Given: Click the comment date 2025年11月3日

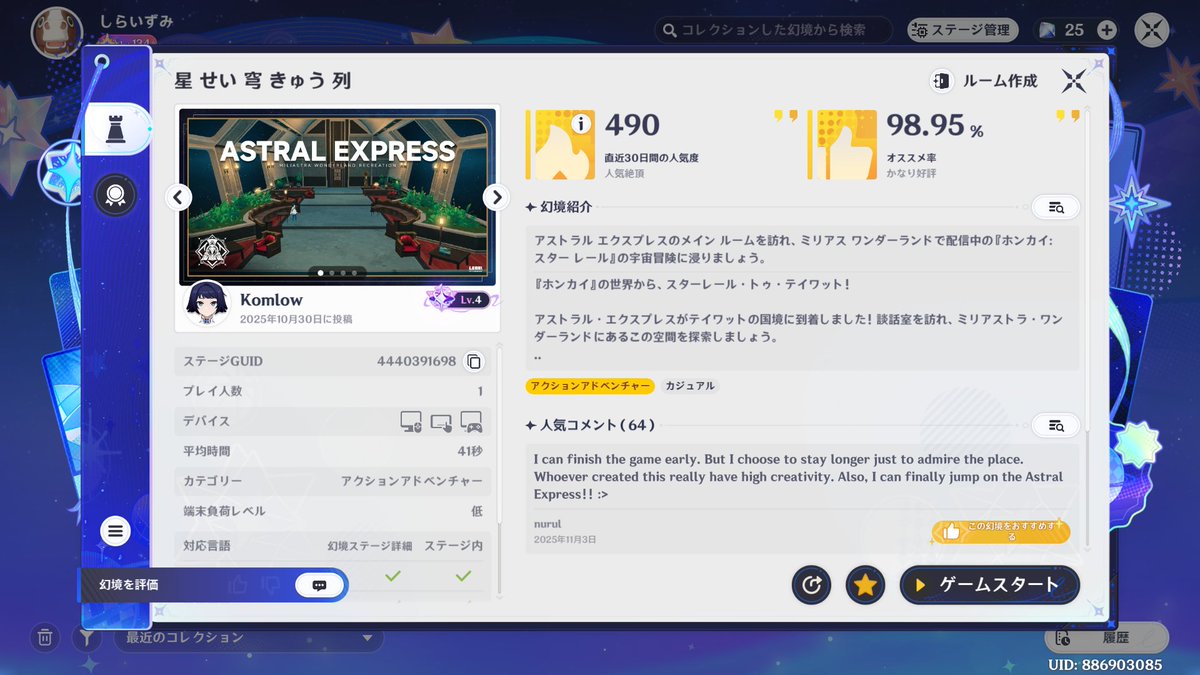Looking at the screenshot, I should tap(565, 540).
